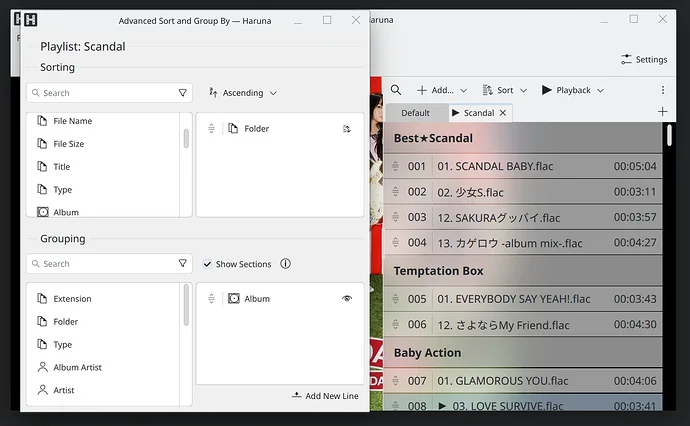The width and height of the screenshot is (690, 426).
Task: Open the Ascending order dropdown
Action: pyautogui.click(x=243, y=93)
